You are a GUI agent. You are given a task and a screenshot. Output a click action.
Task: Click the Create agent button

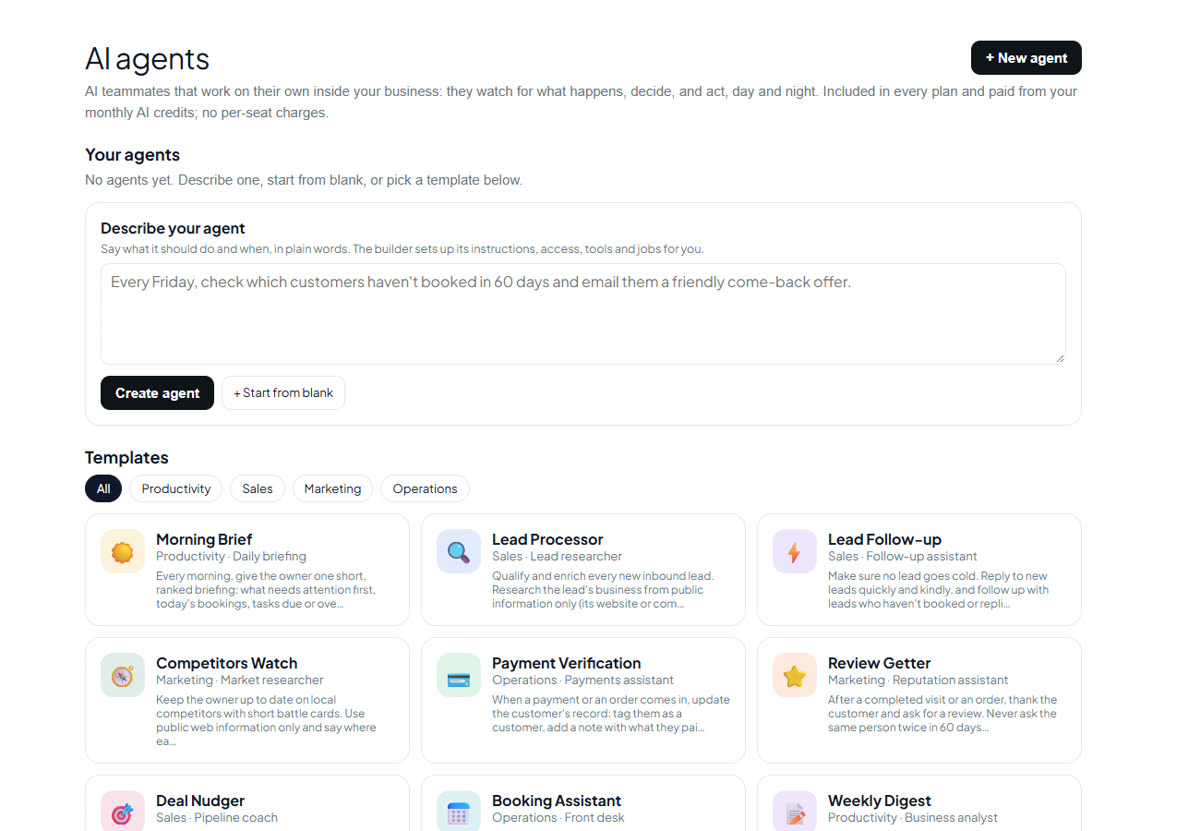[x=157, y=393]
